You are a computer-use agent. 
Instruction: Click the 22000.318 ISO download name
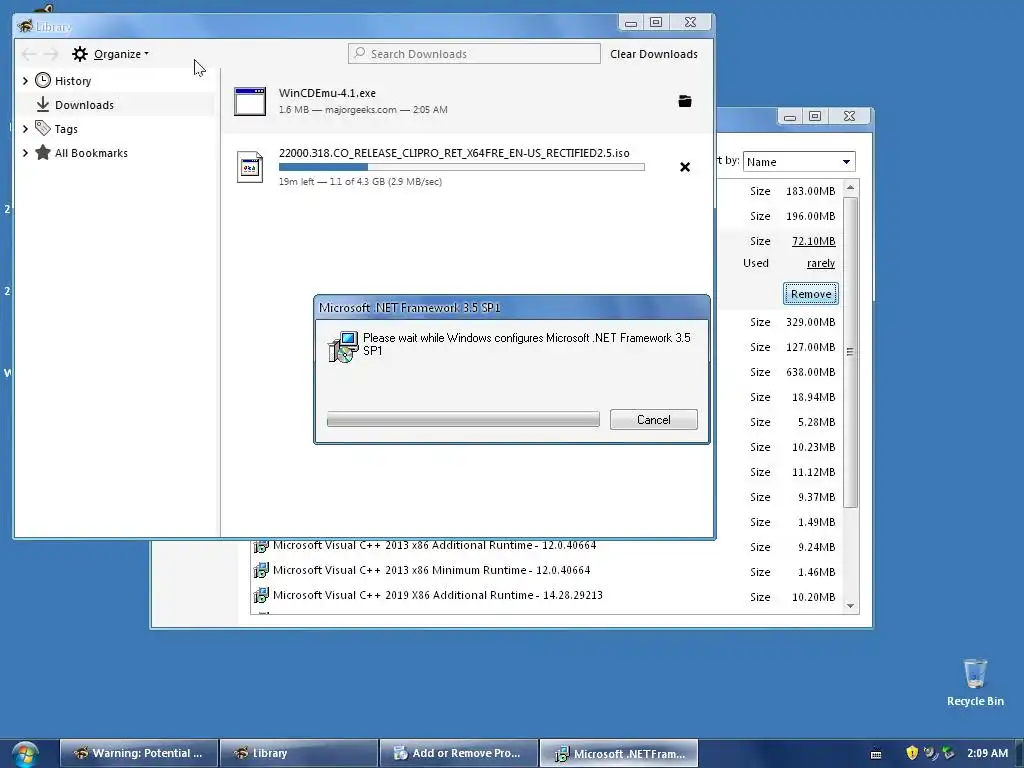454,153
